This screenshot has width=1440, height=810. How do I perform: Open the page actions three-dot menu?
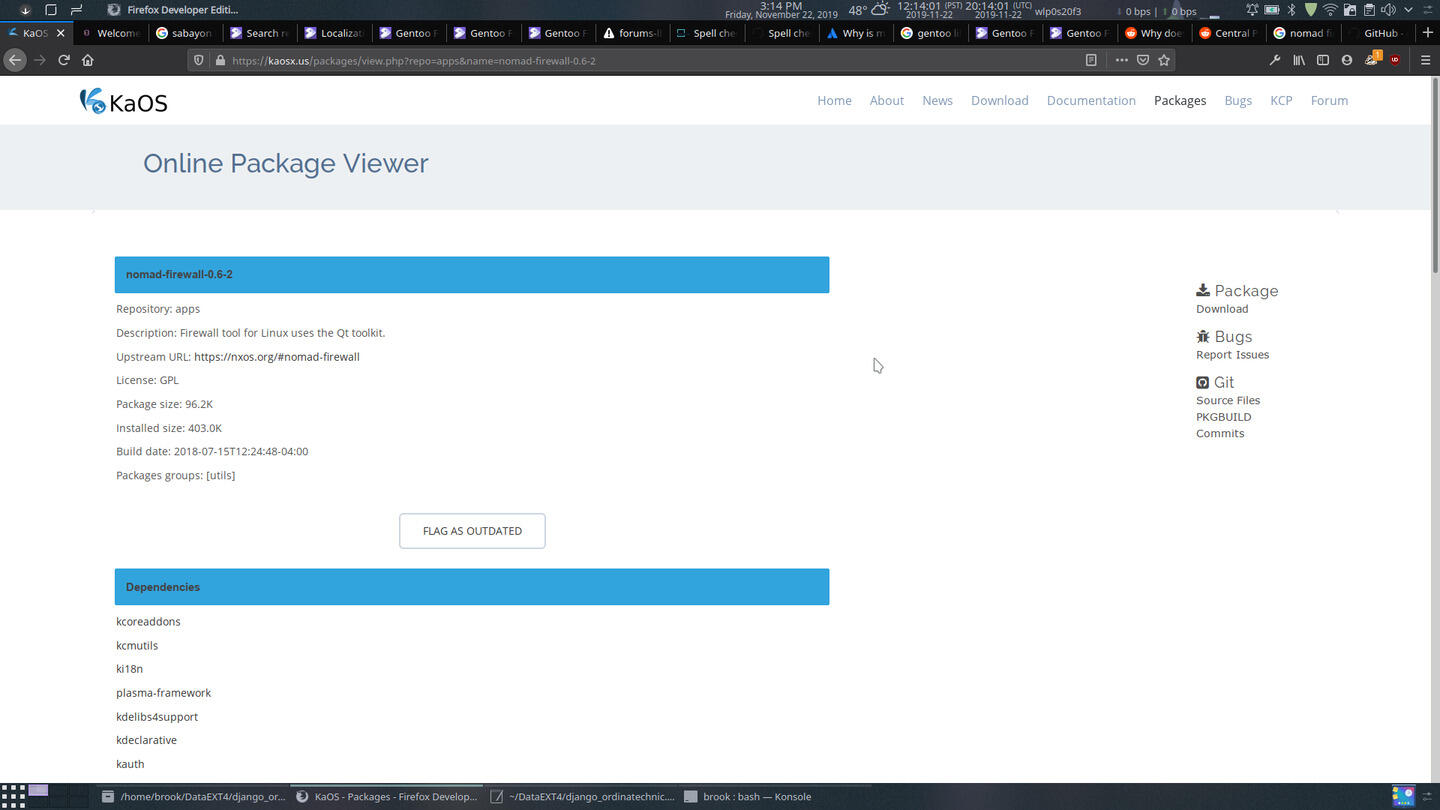click(x=1121, y=60)
